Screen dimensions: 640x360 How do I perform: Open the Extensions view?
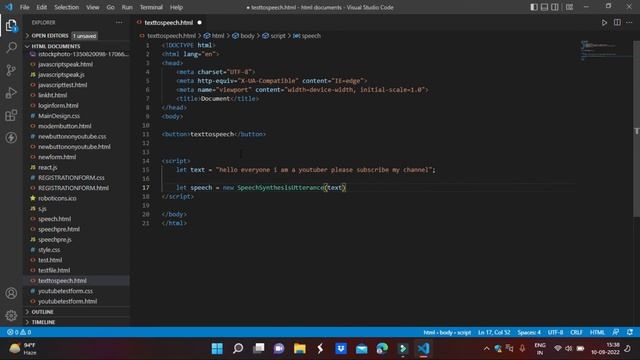[11, 115]
